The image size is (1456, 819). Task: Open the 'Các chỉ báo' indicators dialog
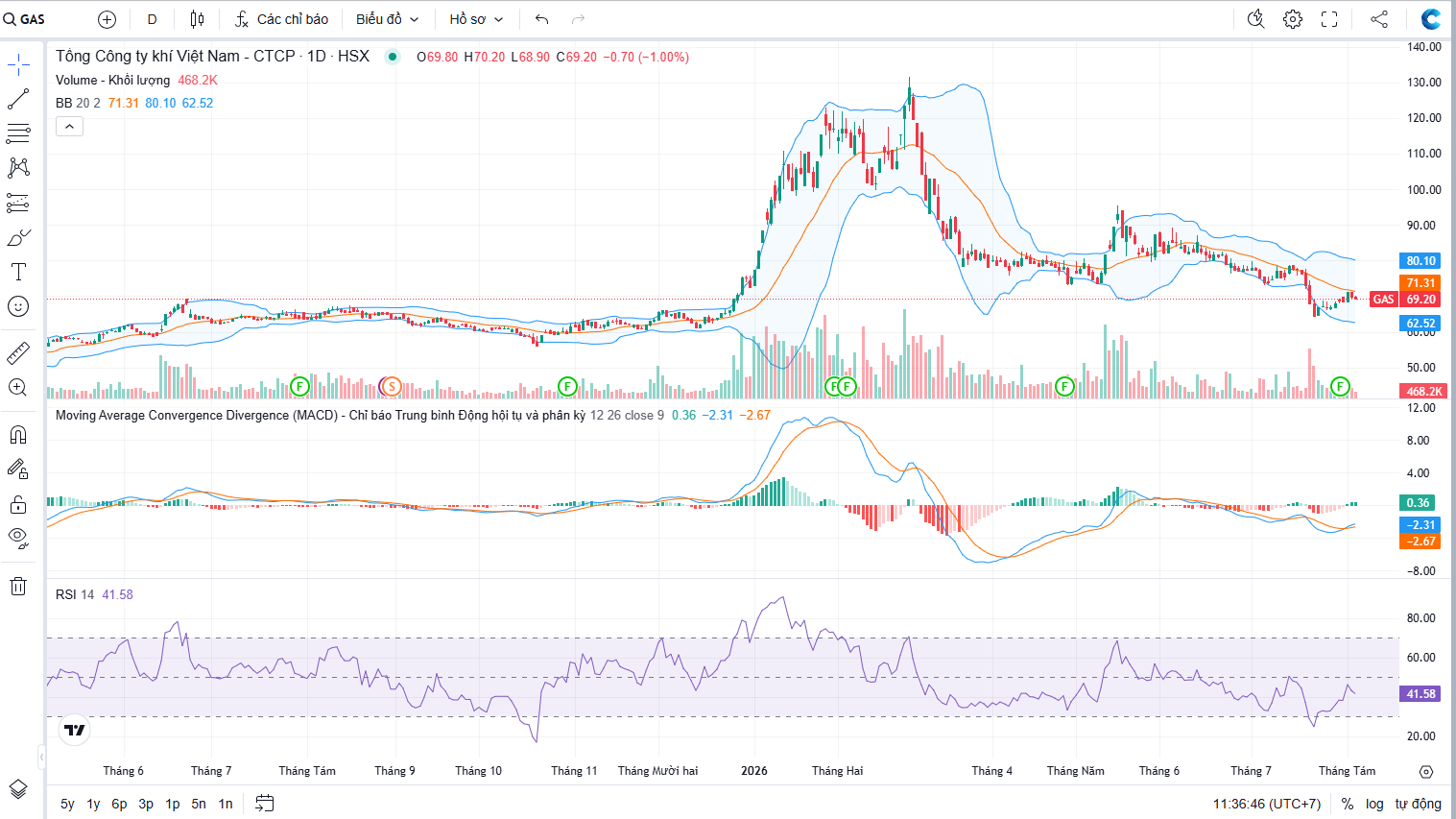(281, 19)
